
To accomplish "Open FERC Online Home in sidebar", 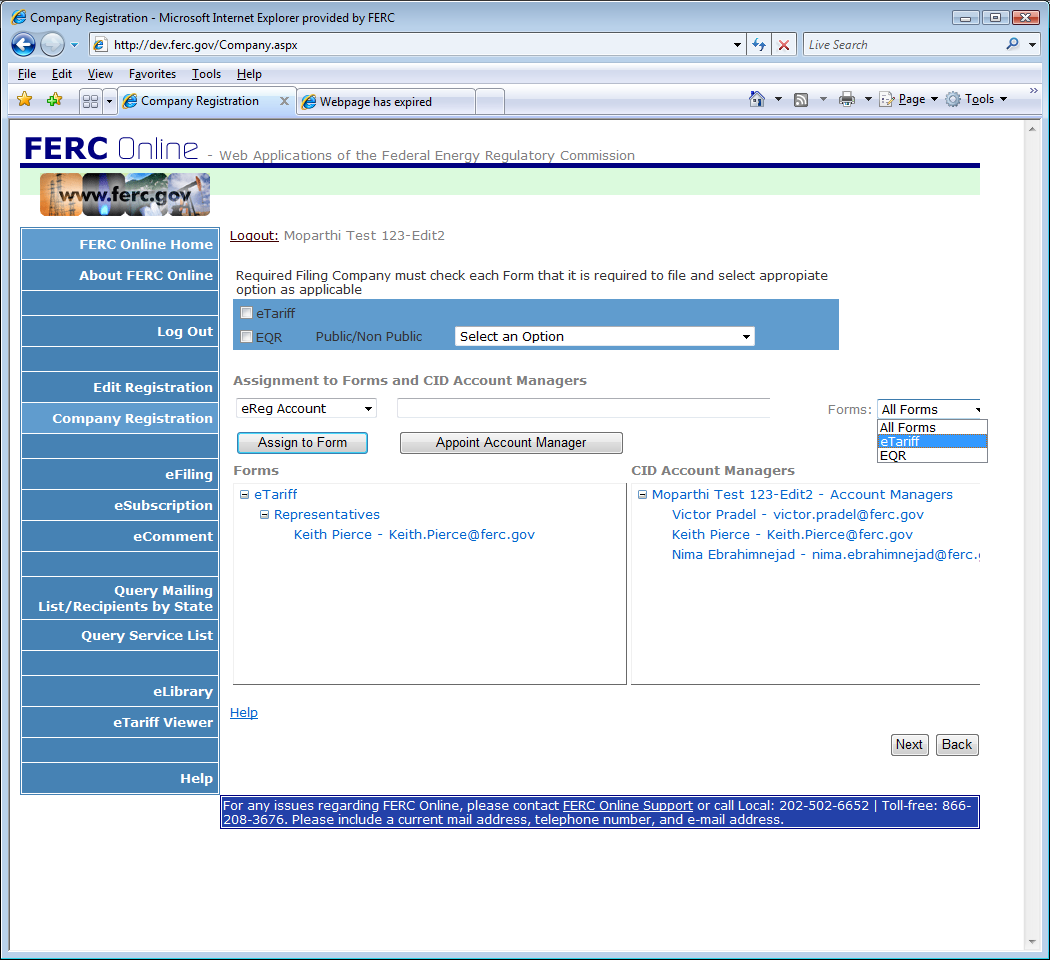I will [120, 244].
